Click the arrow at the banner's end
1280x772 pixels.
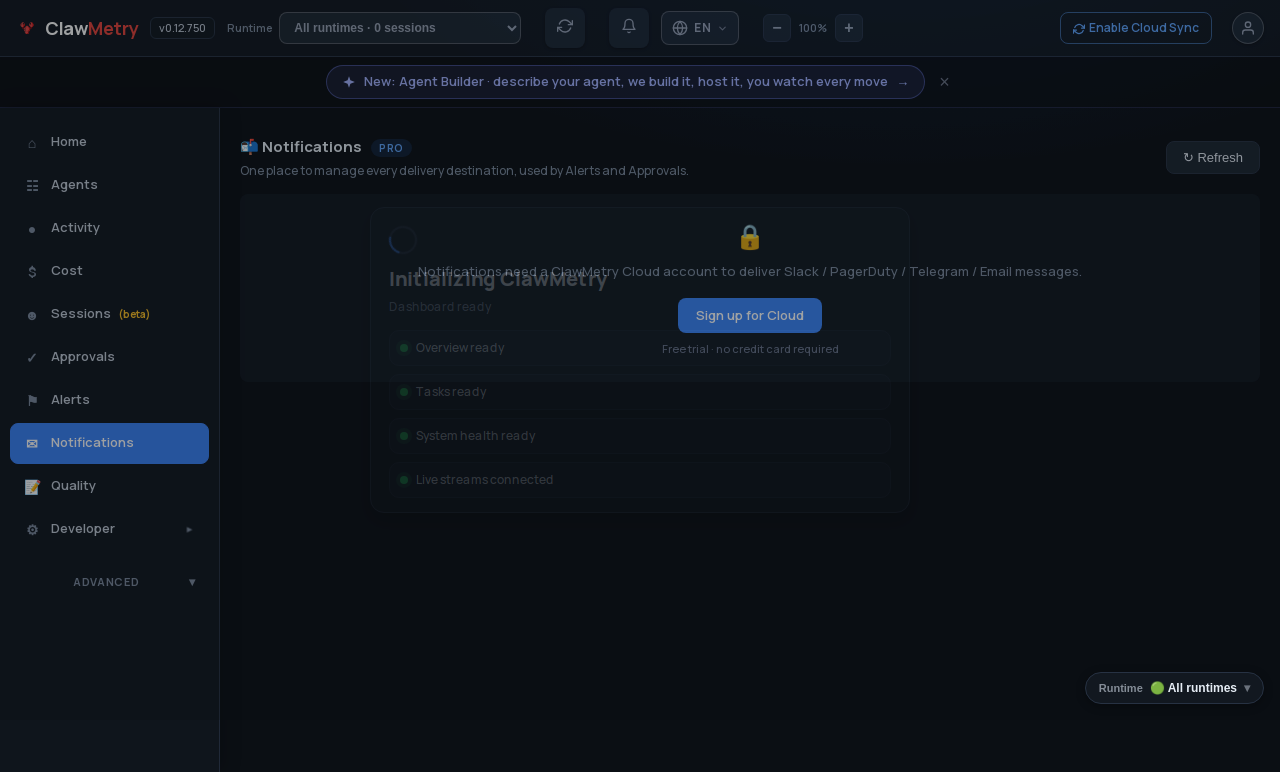coord(903,83)
